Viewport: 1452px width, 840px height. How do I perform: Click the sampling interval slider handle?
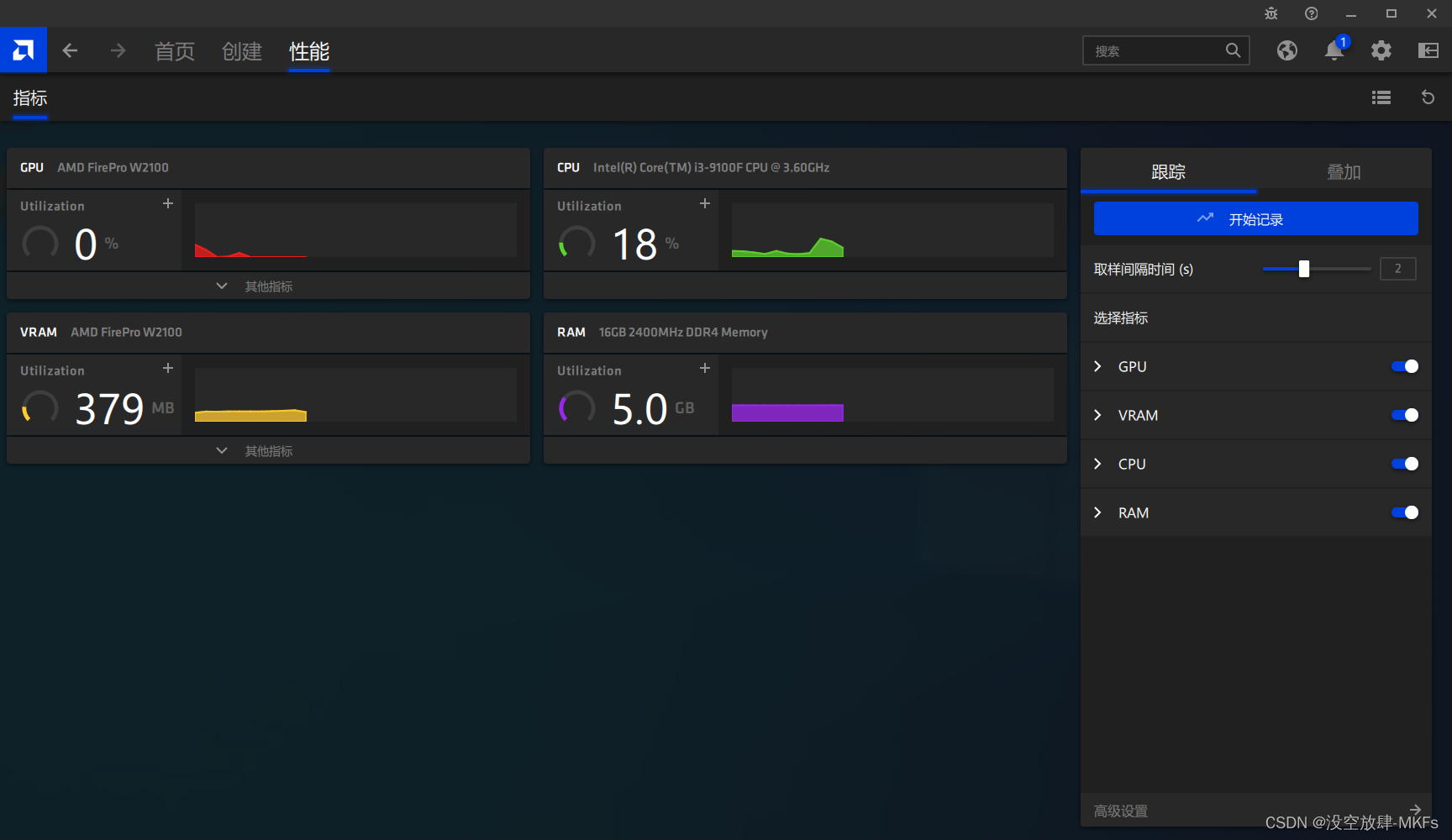click(1304, 269)
